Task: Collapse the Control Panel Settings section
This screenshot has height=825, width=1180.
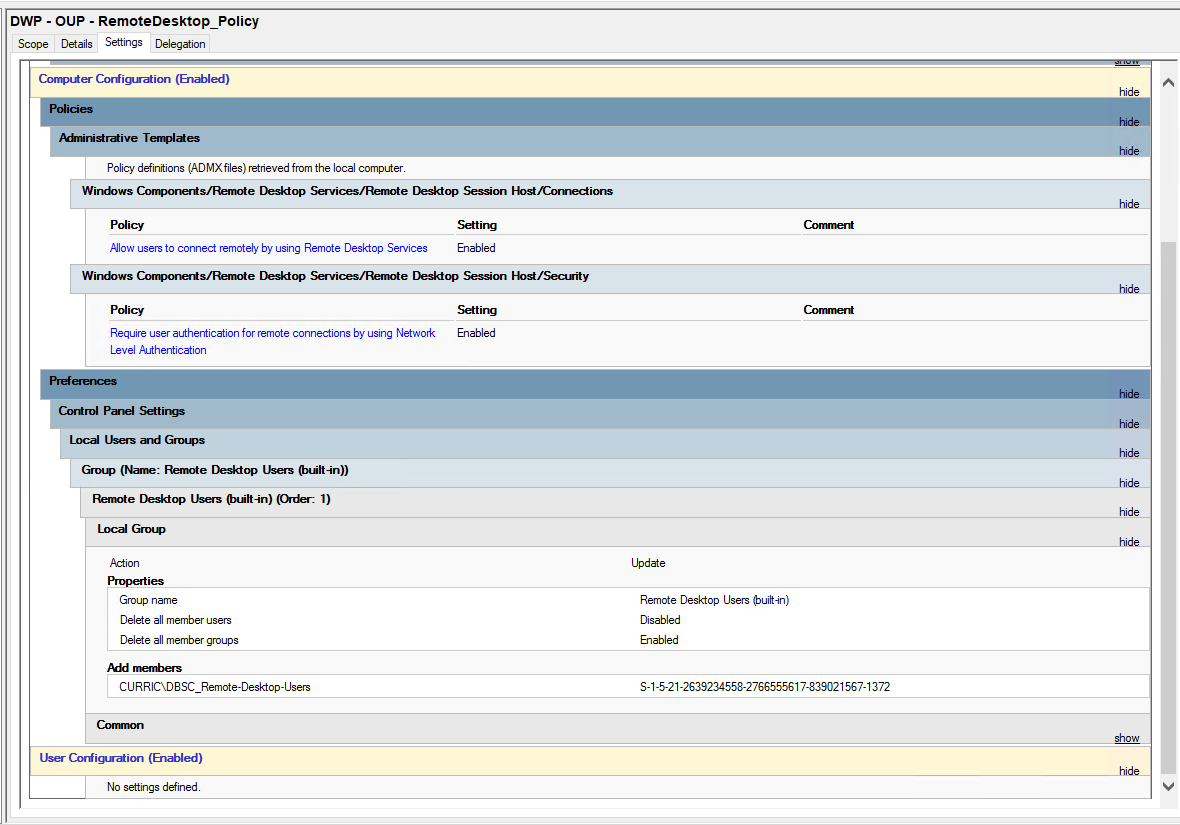Action: pyautogui.click(x=1128, y=424)
